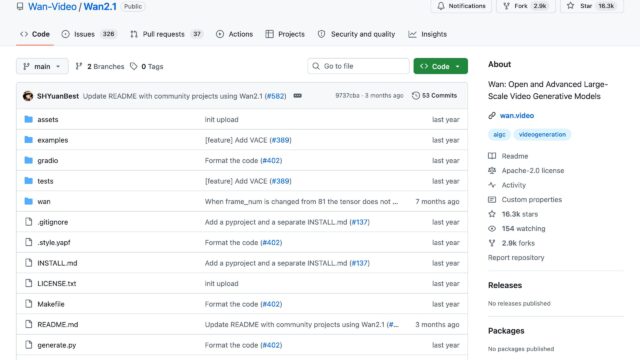This screenshot has width=640, height=360.
Task: Click the .style.yapf file icon
Action: point(29,242)
